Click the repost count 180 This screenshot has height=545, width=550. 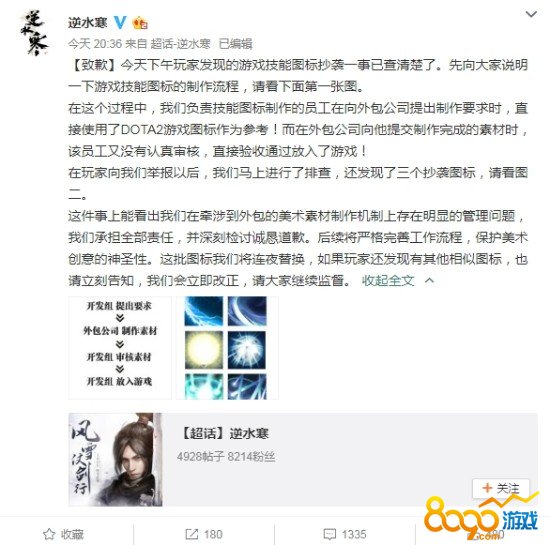213,534
